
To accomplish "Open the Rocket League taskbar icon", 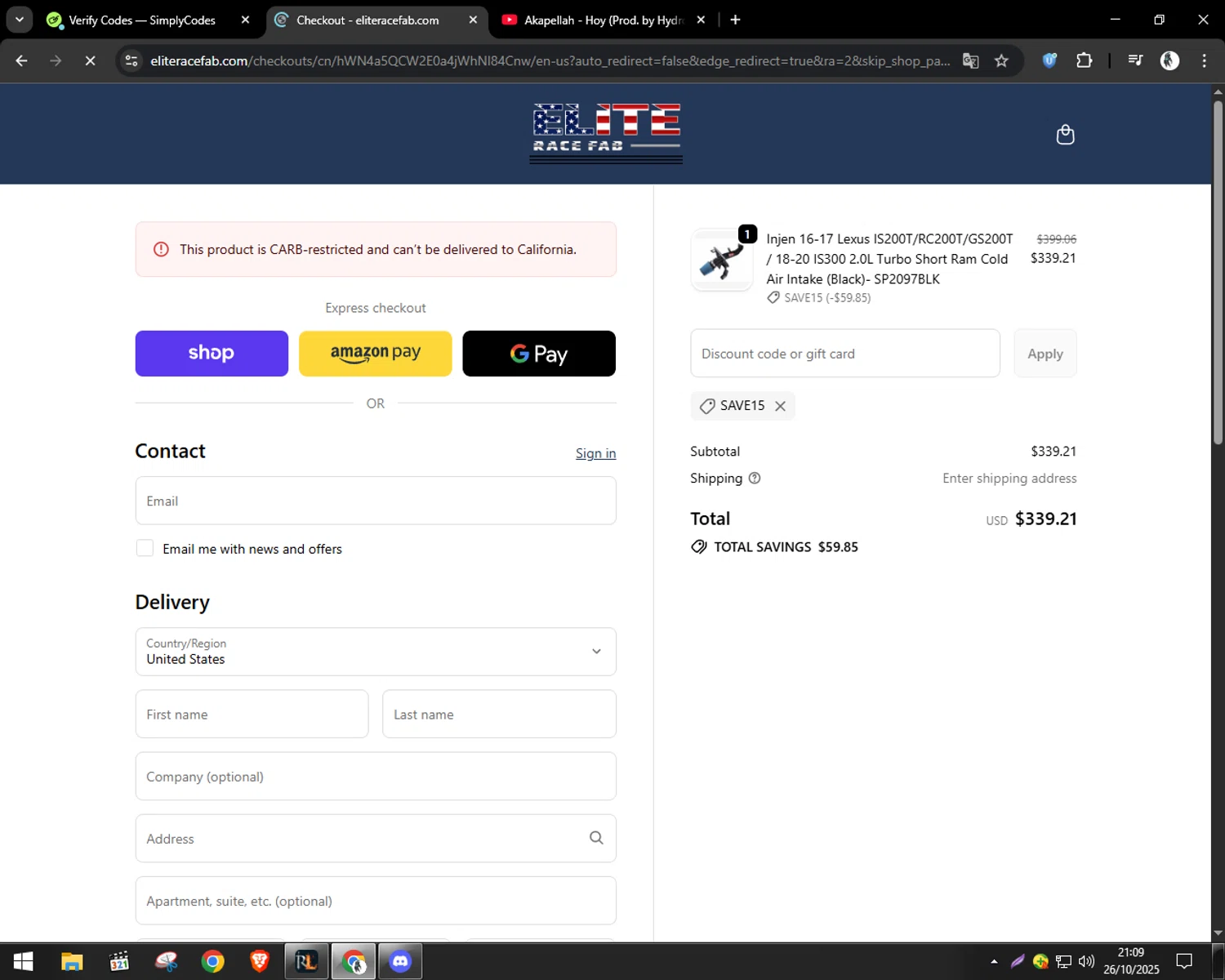I will (306, 961).
